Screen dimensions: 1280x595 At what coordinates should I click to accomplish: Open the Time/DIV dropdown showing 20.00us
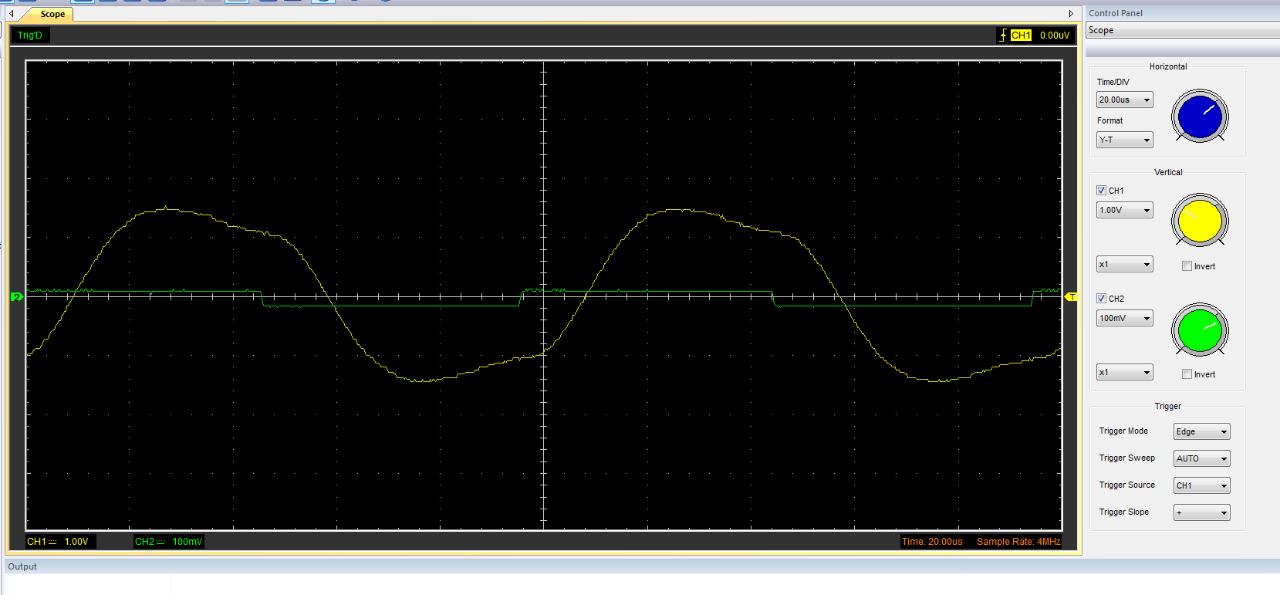pyautogui.click(x=1124, y=99)
